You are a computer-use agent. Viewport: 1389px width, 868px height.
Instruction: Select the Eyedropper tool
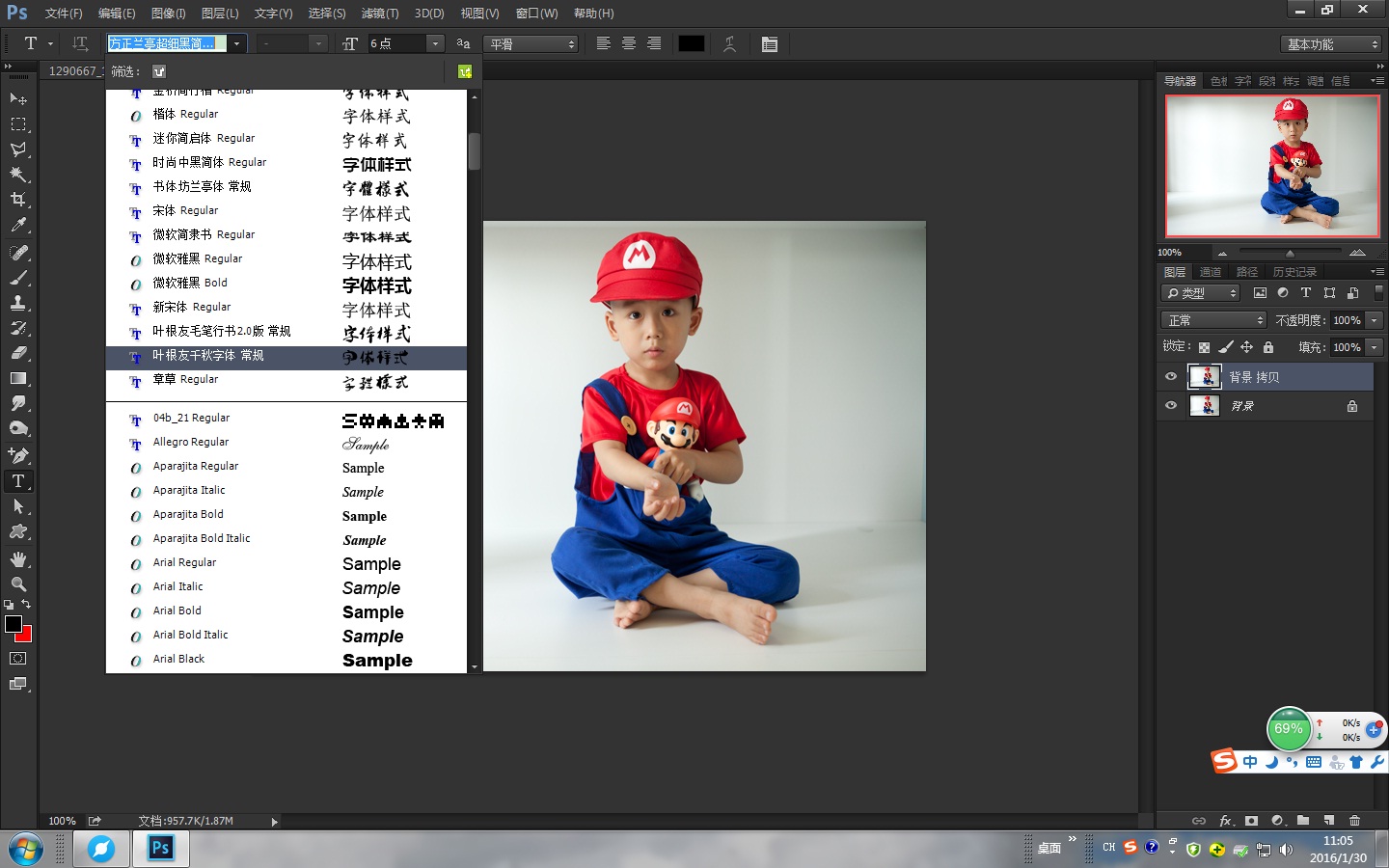click(18, 225)
